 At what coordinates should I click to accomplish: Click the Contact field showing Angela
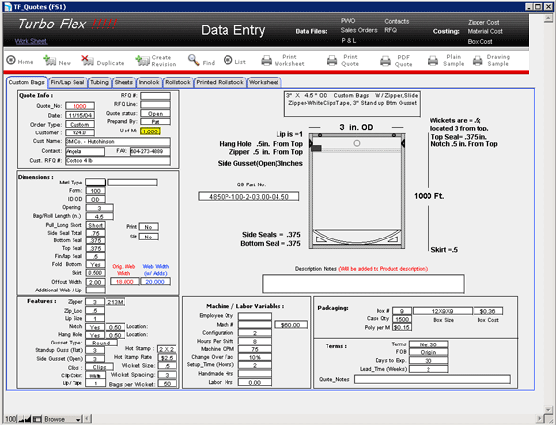[85, 151]
